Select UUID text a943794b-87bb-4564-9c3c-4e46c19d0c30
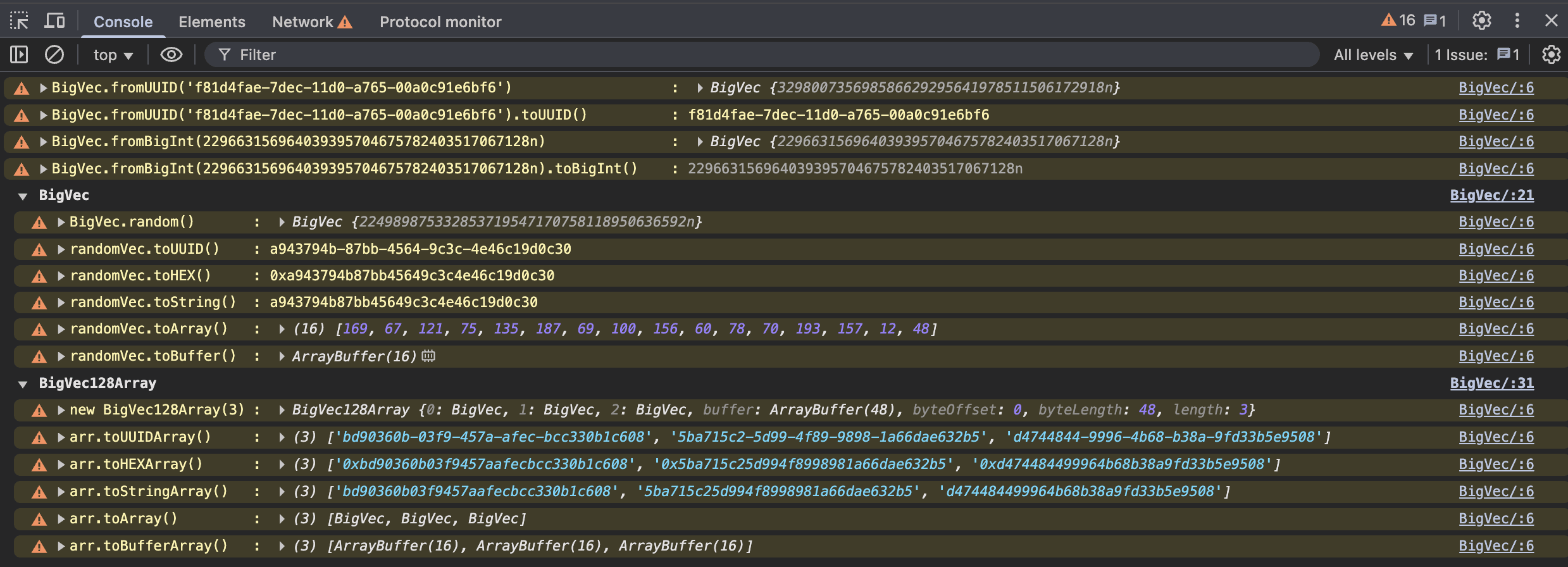 click(420, 249)
